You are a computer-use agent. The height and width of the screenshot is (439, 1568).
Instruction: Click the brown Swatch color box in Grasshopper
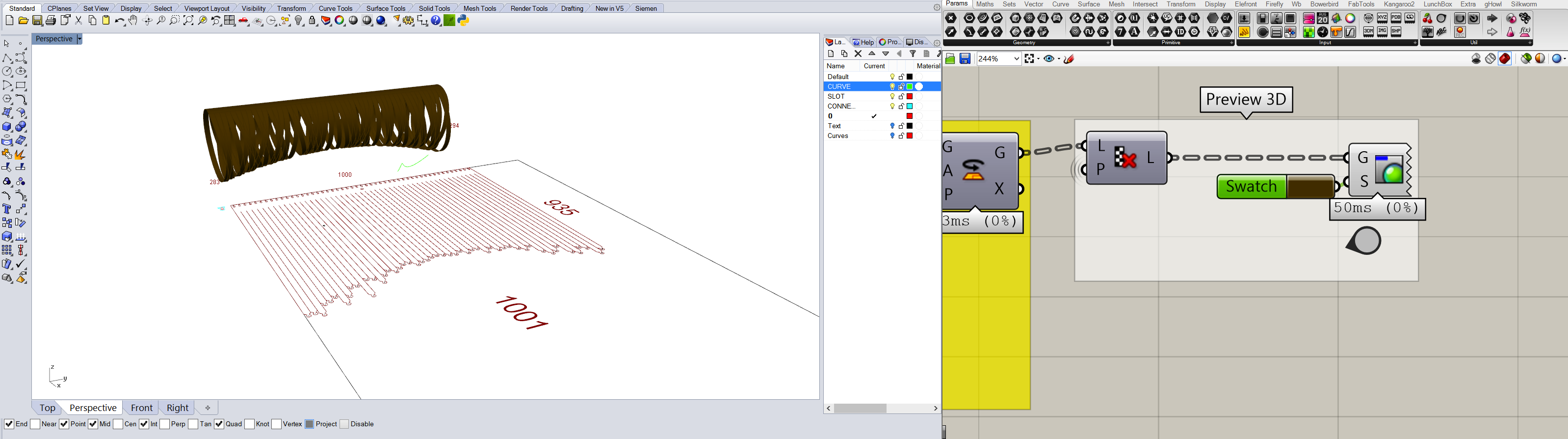click(1310, 187)
